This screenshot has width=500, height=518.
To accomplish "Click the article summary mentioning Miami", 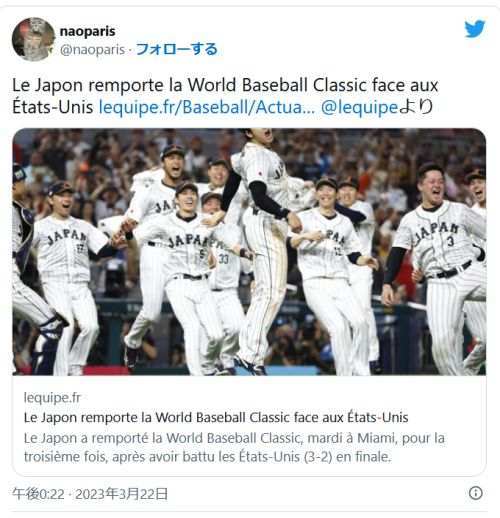I will (x=234, y=447).
